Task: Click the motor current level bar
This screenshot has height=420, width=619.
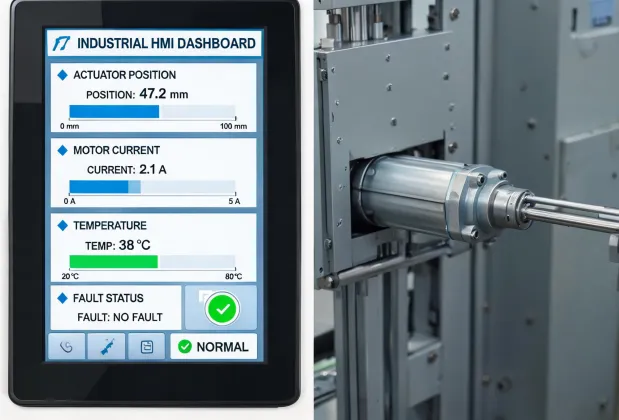Action: coord(152,187)
